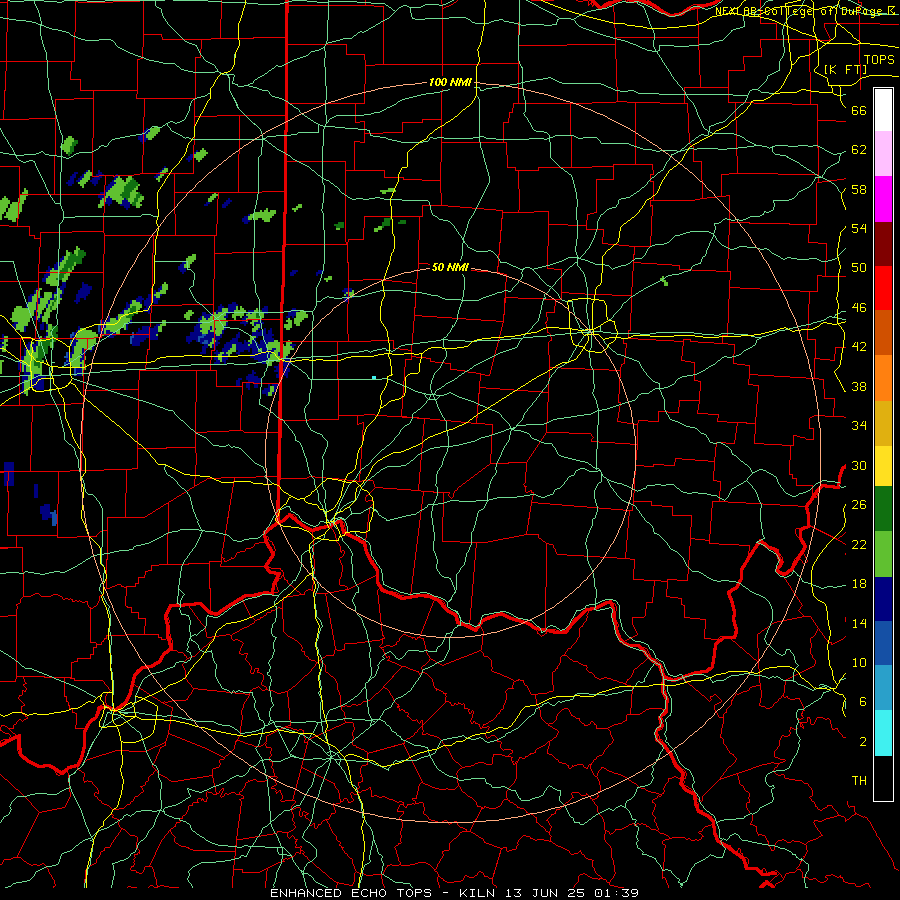900x900 pixels.
Task: Click the isolated cyan echo pixel on the map
Action: (x=374, y=378)
